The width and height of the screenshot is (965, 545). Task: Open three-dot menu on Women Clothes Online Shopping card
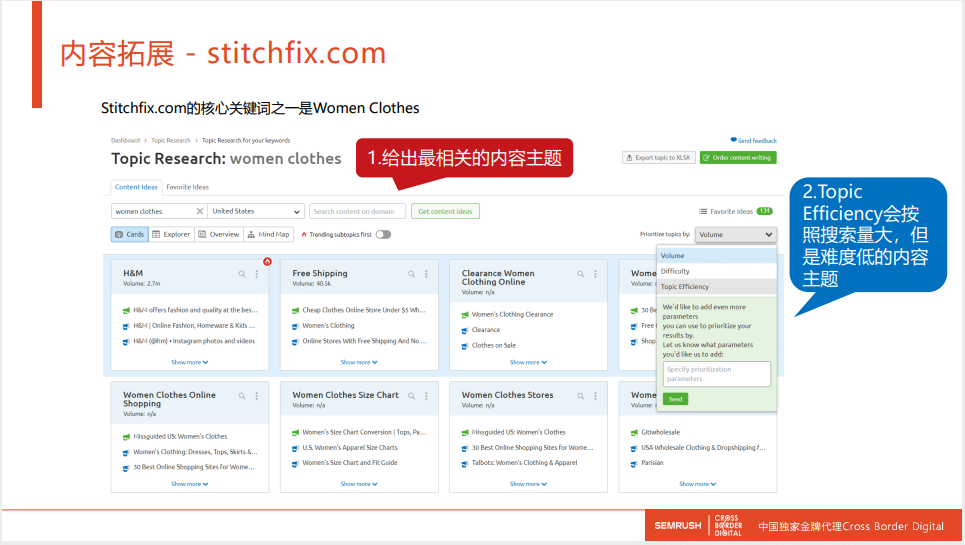pos(256,396)
